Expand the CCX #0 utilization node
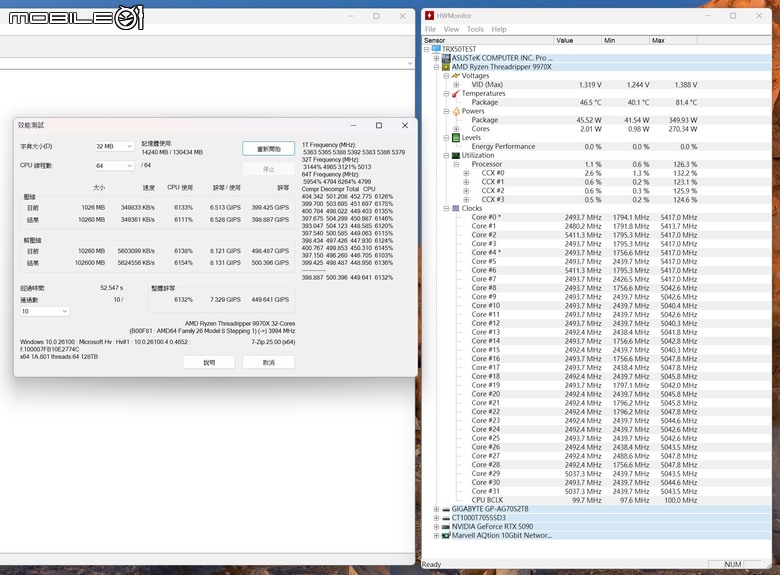This screenshot has width=780, height=575. 466,173
